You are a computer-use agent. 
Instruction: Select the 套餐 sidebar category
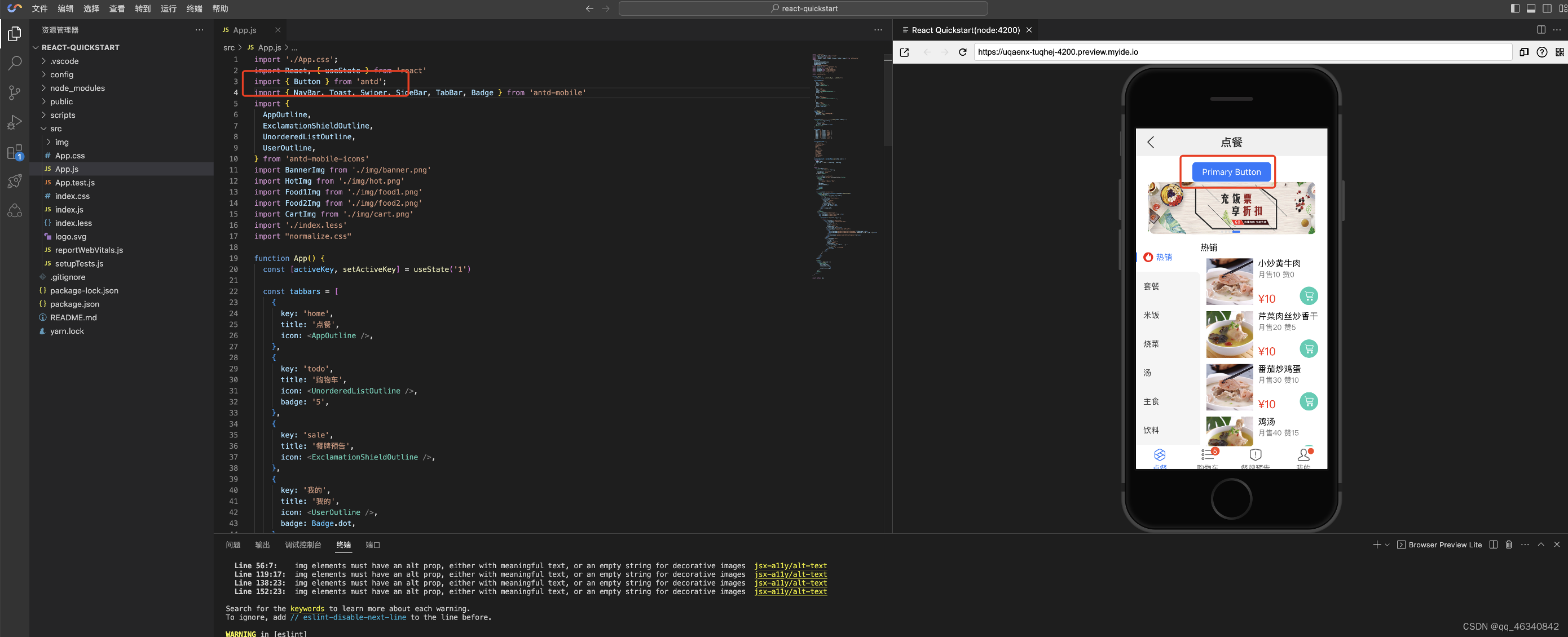1151,286
